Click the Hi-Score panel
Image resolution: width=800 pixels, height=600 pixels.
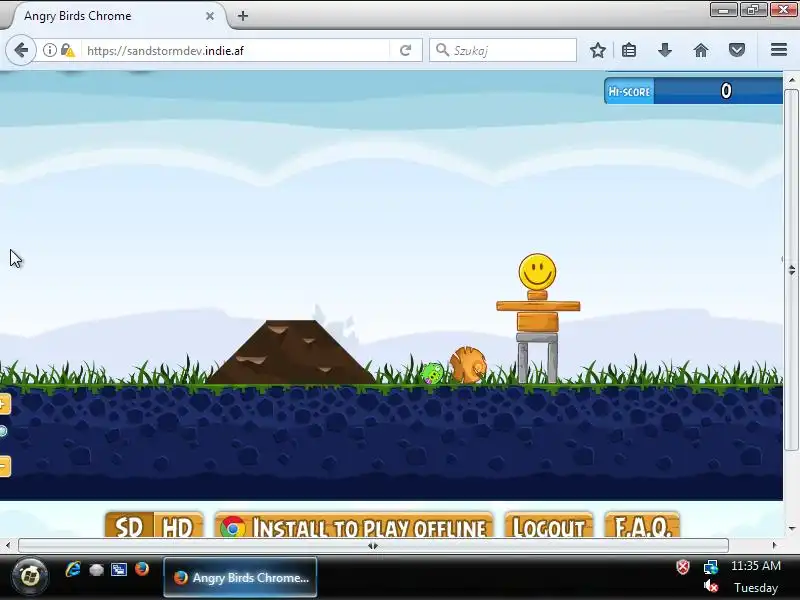point(693,91)
